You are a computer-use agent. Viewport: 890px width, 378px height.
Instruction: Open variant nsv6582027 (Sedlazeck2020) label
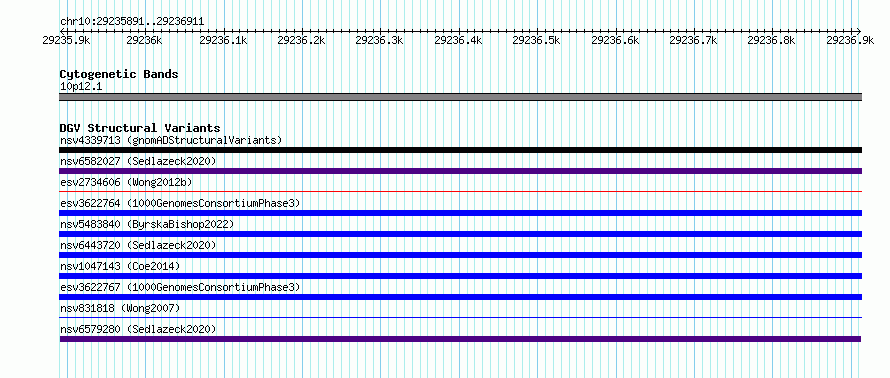coord(138,161)
